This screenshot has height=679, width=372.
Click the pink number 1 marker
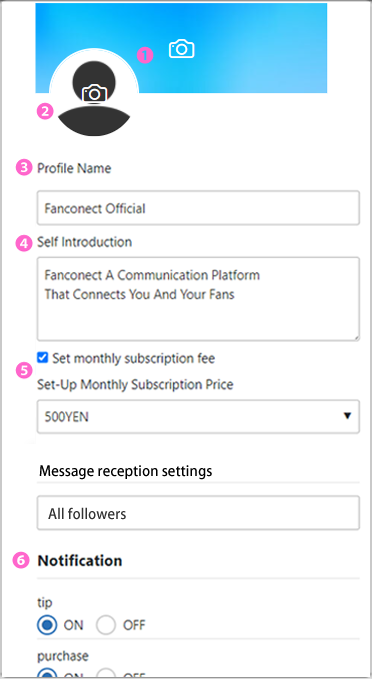145,55
